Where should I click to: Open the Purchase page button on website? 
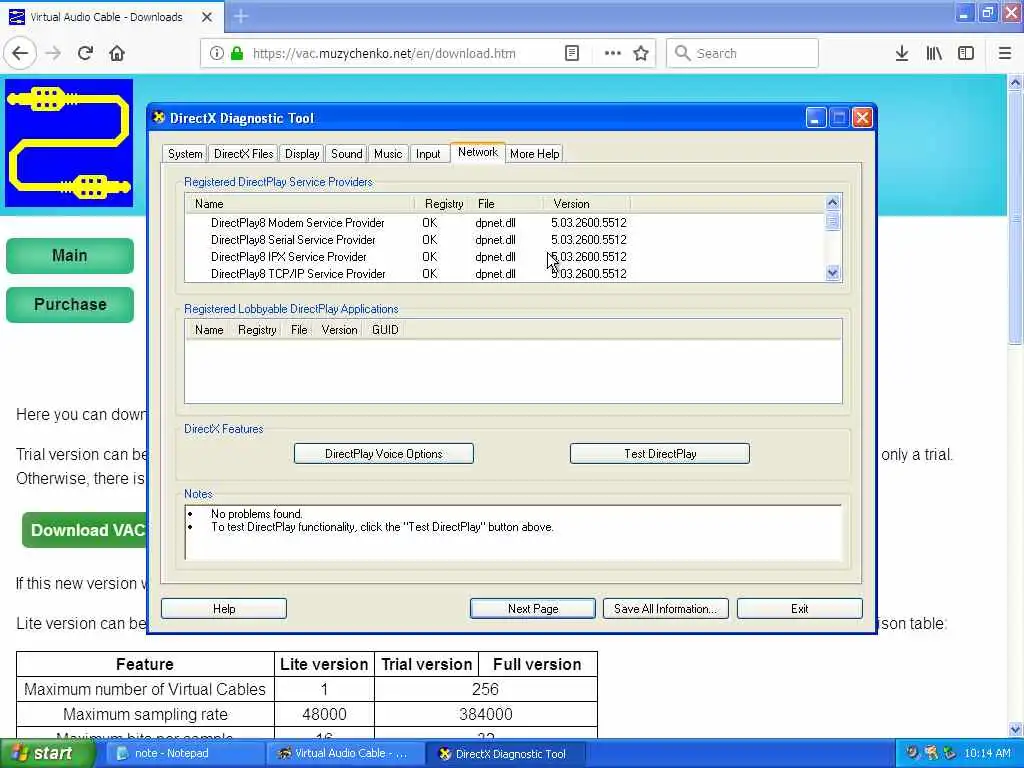tap(70, 304)
